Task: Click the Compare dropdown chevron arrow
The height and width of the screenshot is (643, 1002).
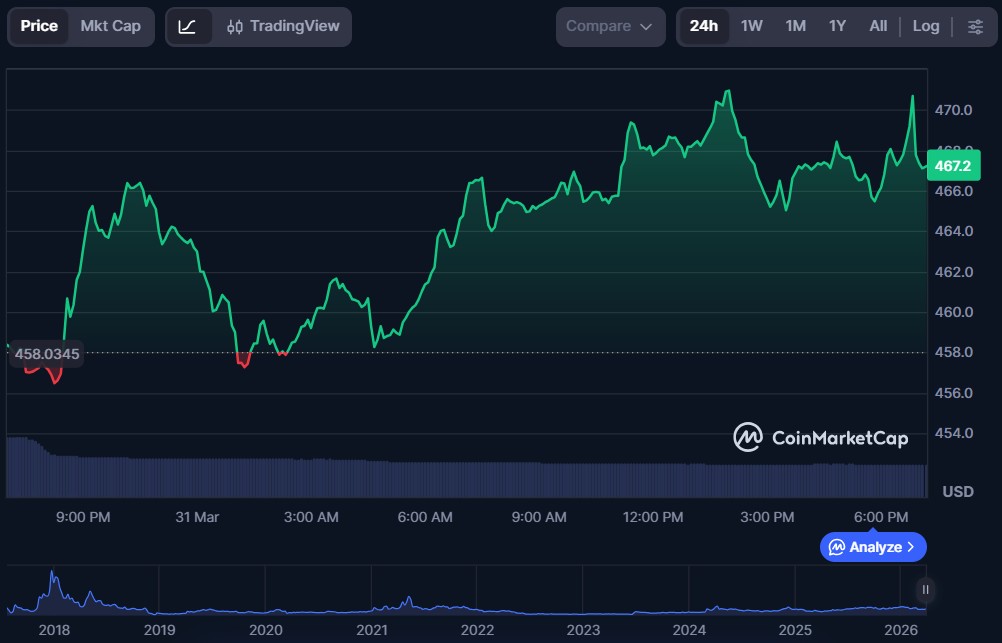Action: coord(646,27)
